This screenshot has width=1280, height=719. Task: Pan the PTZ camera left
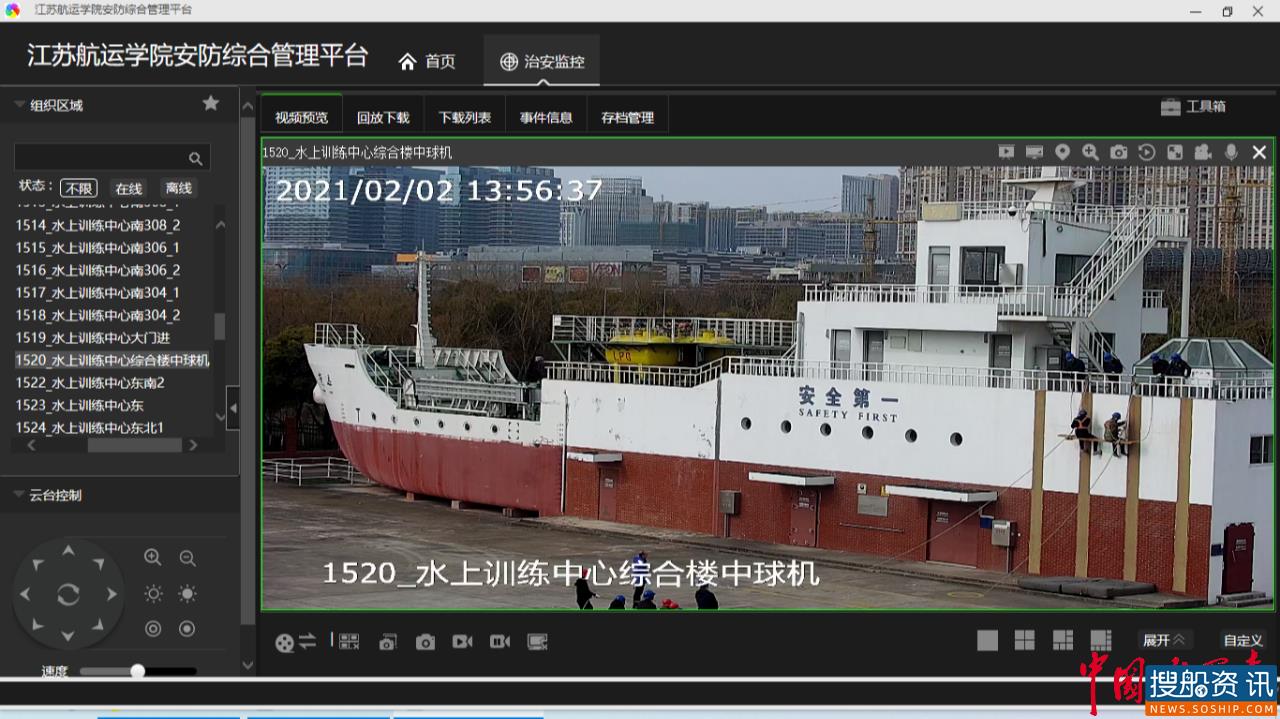pyautogui.click(x=24, y=594)
